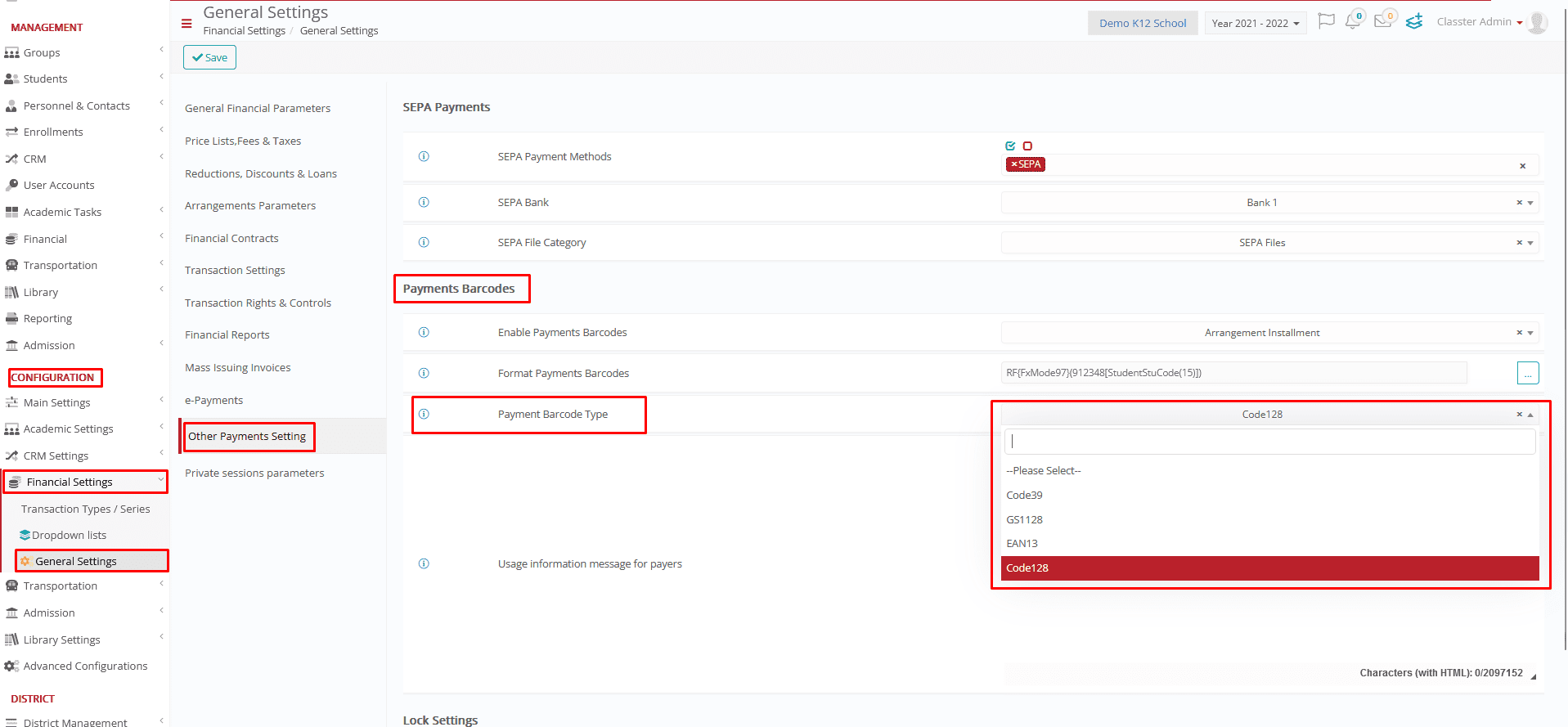Click the usage message editor resize handle
The image size is (1568, 727).
point(1534,676)
